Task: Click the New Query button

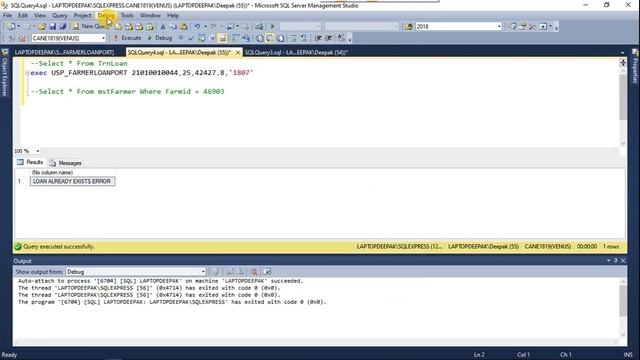Action: [90, 27]
